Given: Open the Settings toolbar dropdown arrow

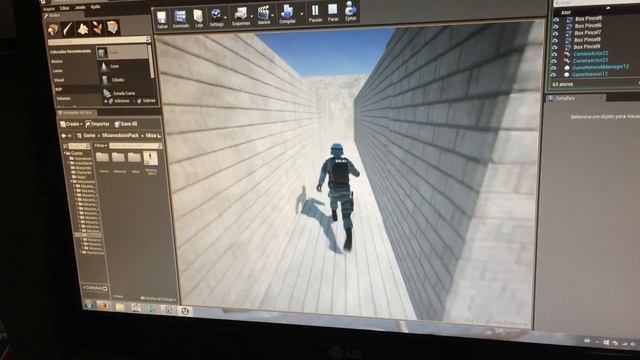Looking at the screenshot, I should [226, 18].
